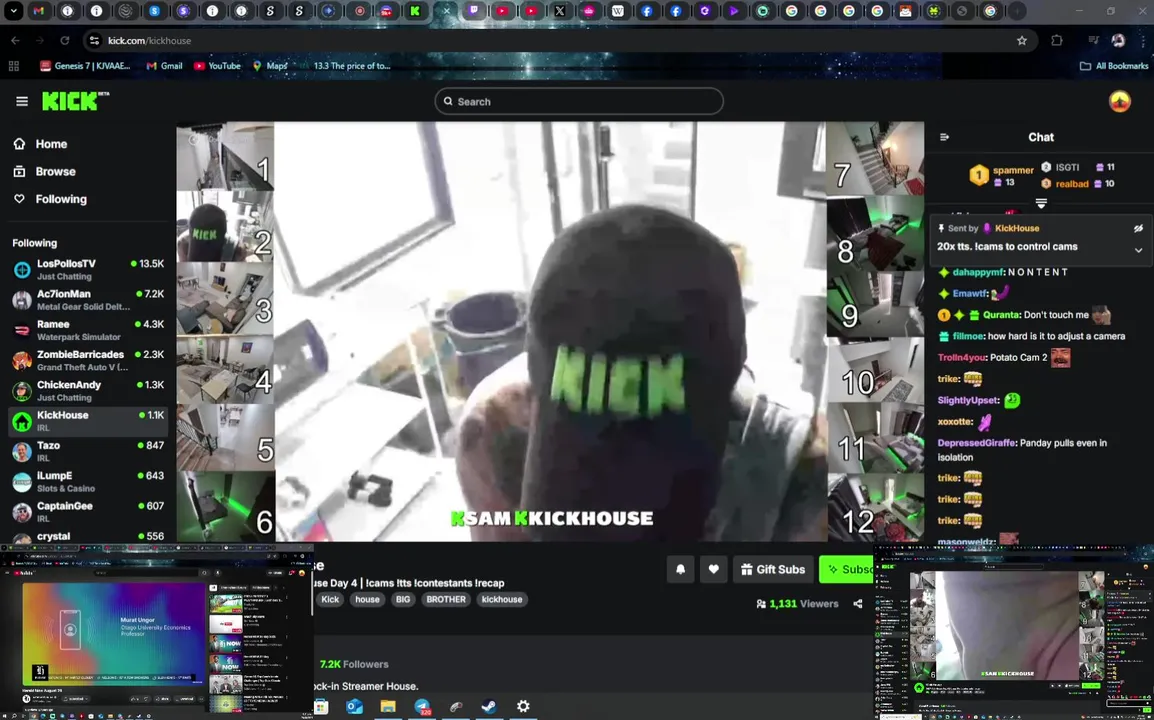Open the browser extensions icon

click(1057, 40)
